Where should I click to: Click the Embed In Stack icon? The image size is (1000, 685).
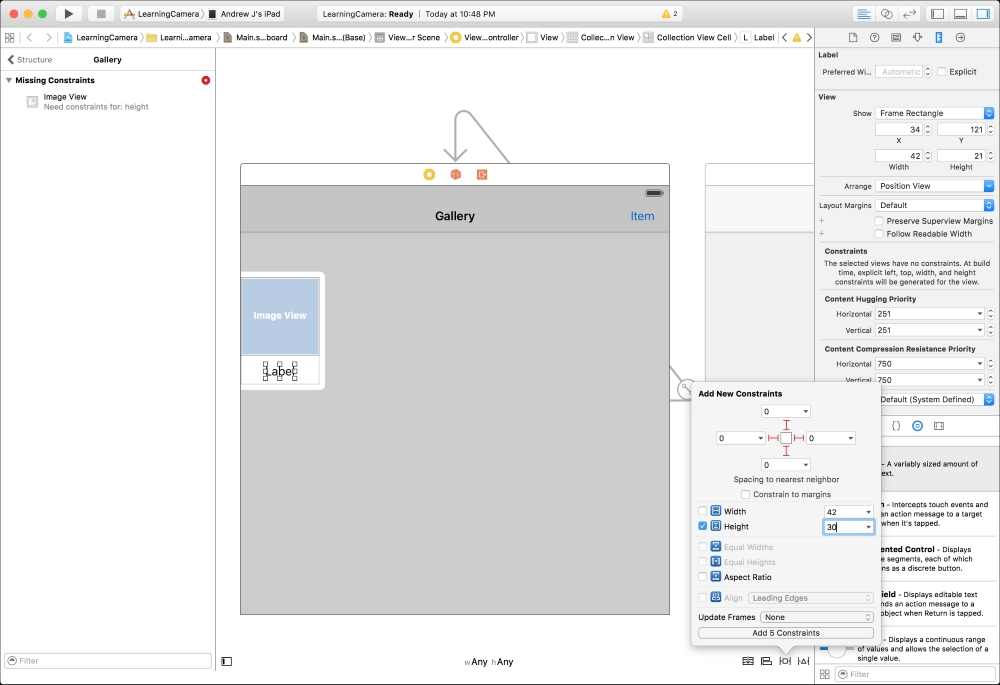pyautogui.click(x=748, y=661)
